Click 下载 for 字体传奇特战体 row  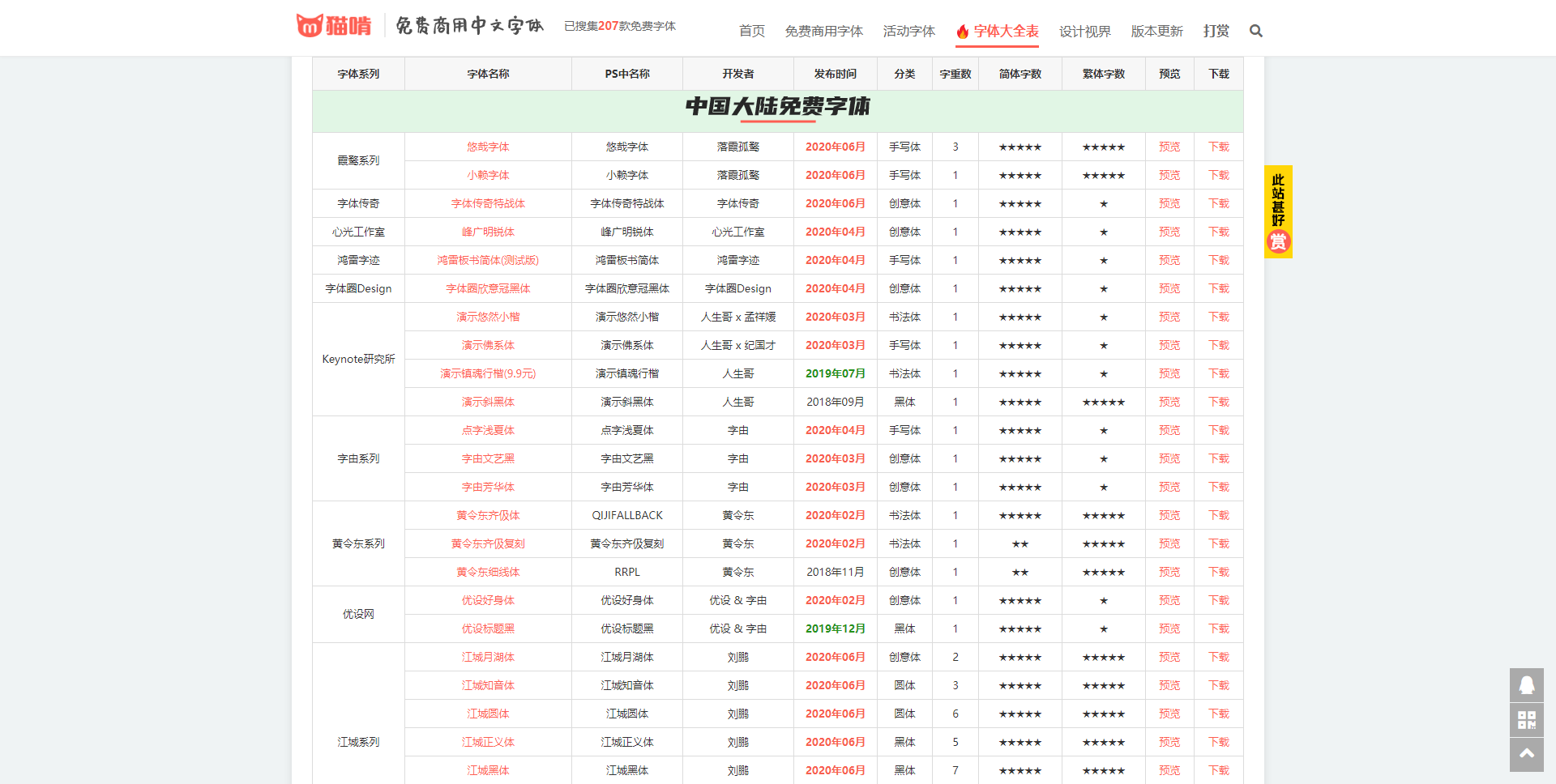(1219, 203)
